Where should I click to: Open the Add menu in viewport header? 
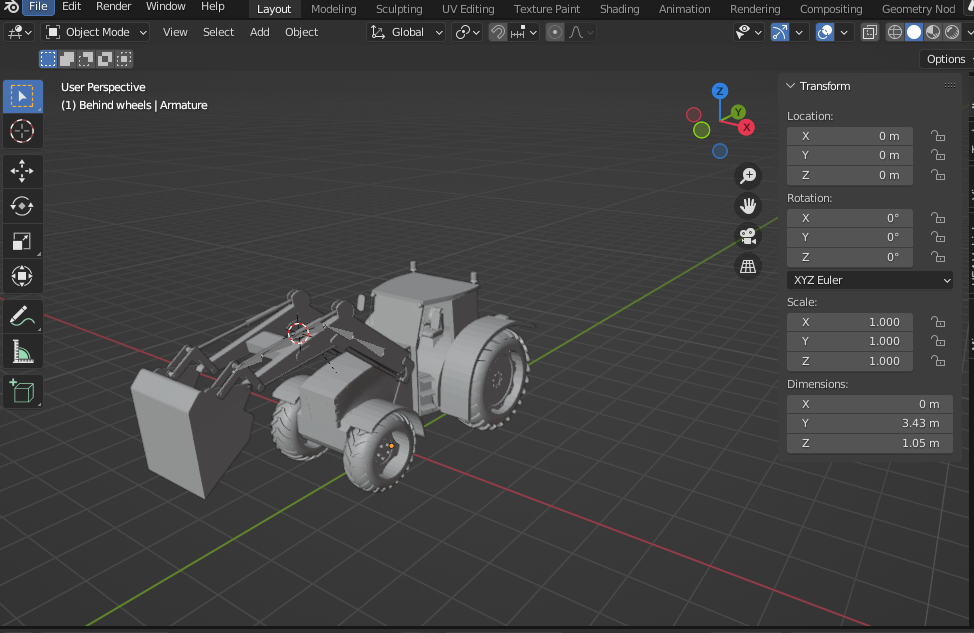click(259, 32)
